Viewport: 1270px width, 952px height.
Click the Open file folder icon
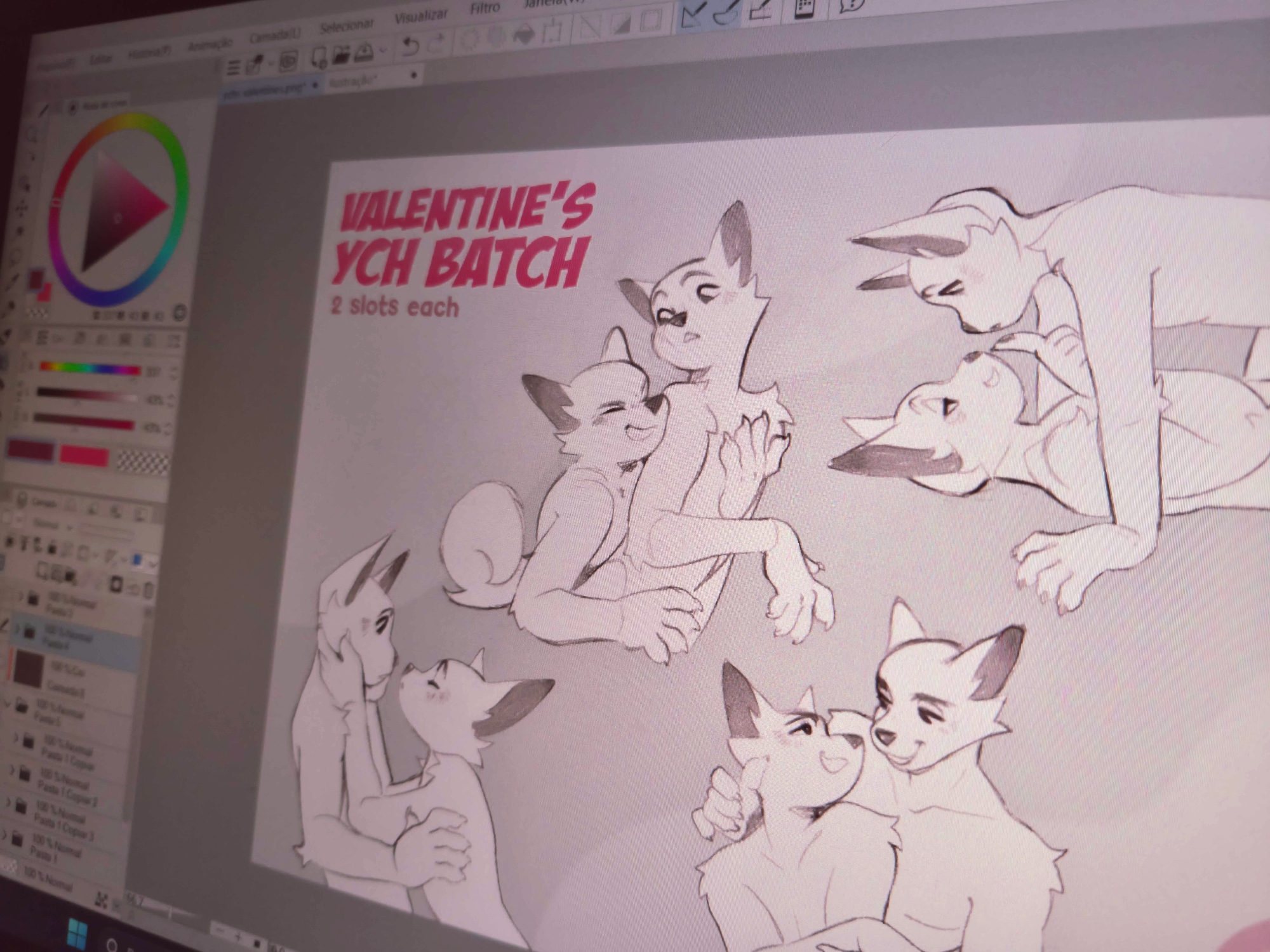coord(341,55)
